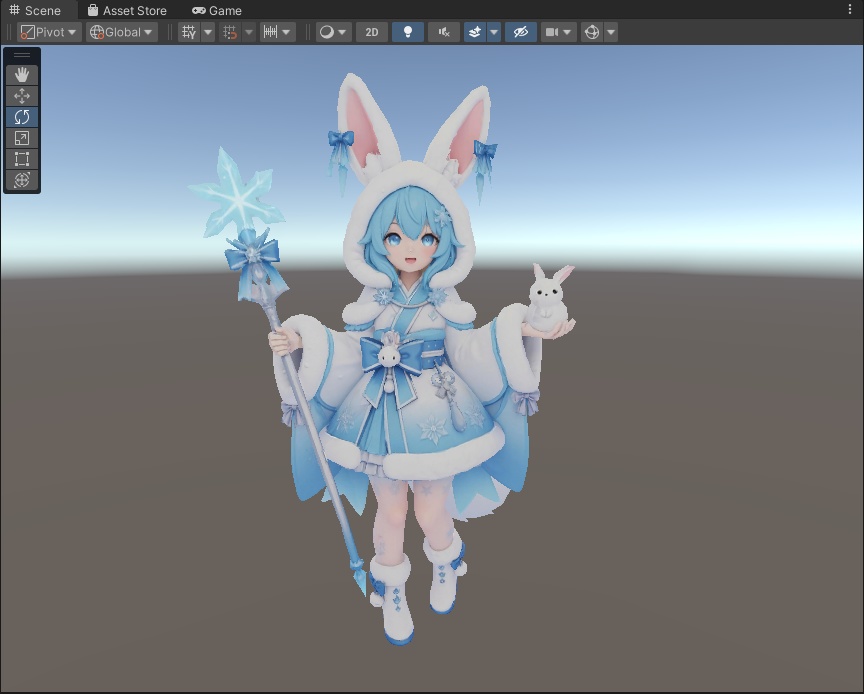The width and height of the screenshot is (864, 694).
Task: Select the Rotate tool
Action: click(x=21, y=117)
